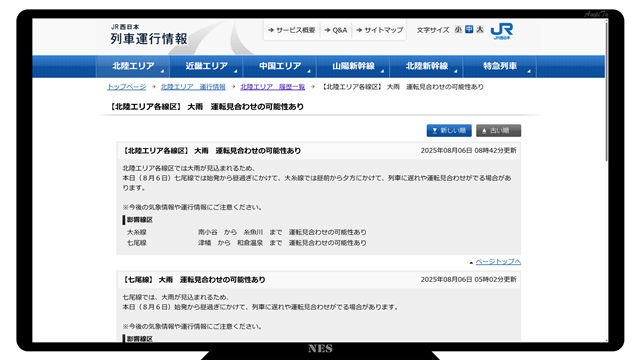This screenshot has width=640, height=360.
Task: Open the 特急列車 menu item
Action: pyautogui.click(x=500, y=66)
